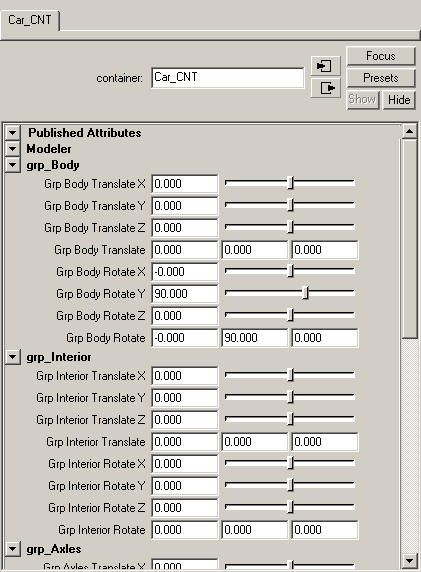Collapse the Published Attributes section
The height and width of the screenshot is (572, 421).
(13, 132)
